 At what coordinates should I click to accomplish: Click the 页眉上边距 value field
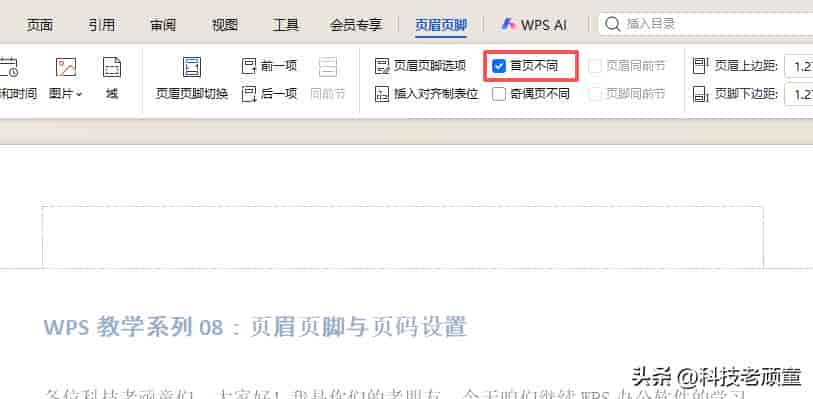coord(798,66)
